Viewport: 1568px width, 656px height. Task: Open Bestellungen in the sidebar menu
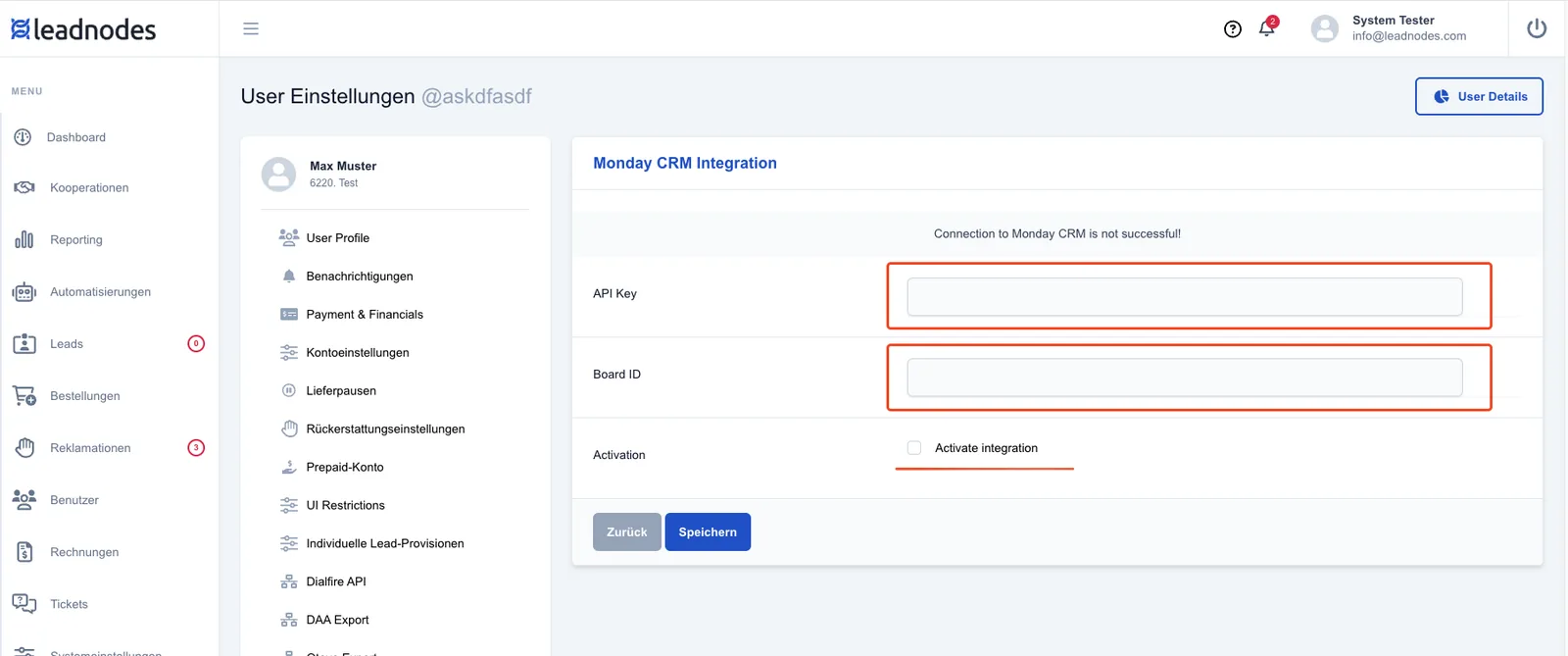tap(85, 395)
